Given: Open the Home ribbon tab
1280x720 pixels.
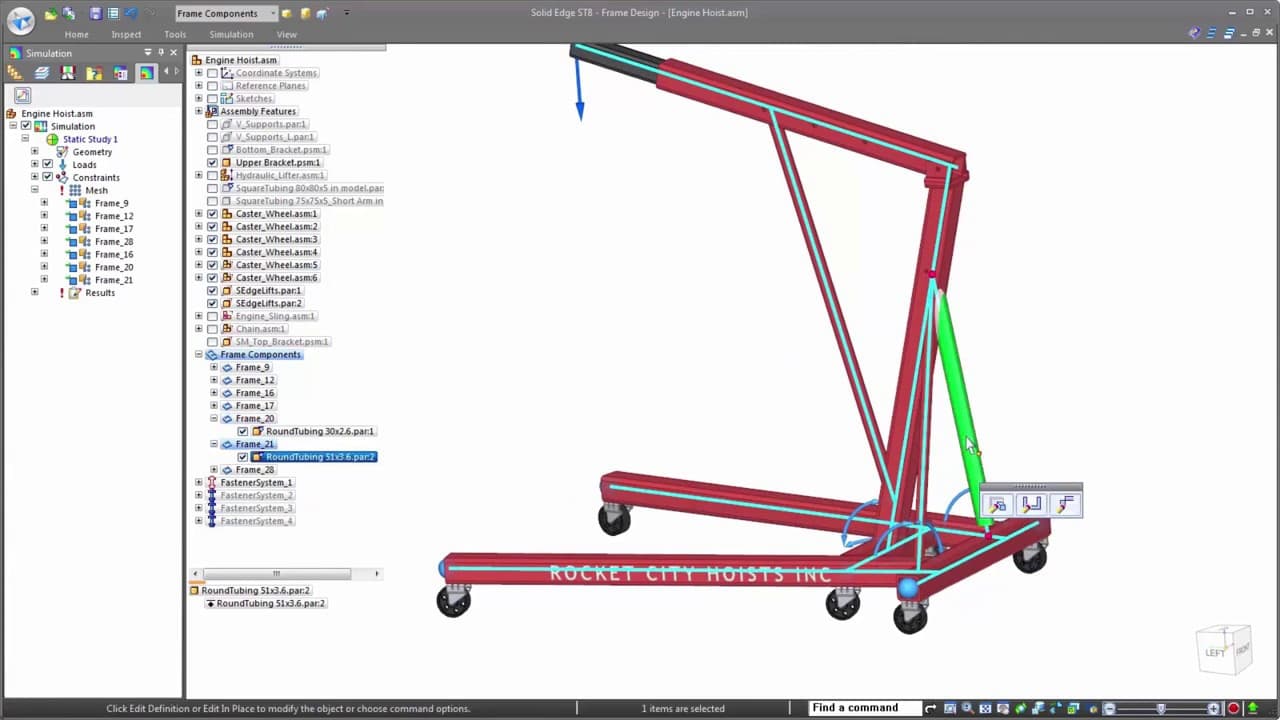Looking at the screenshot, I should [76, 34].
